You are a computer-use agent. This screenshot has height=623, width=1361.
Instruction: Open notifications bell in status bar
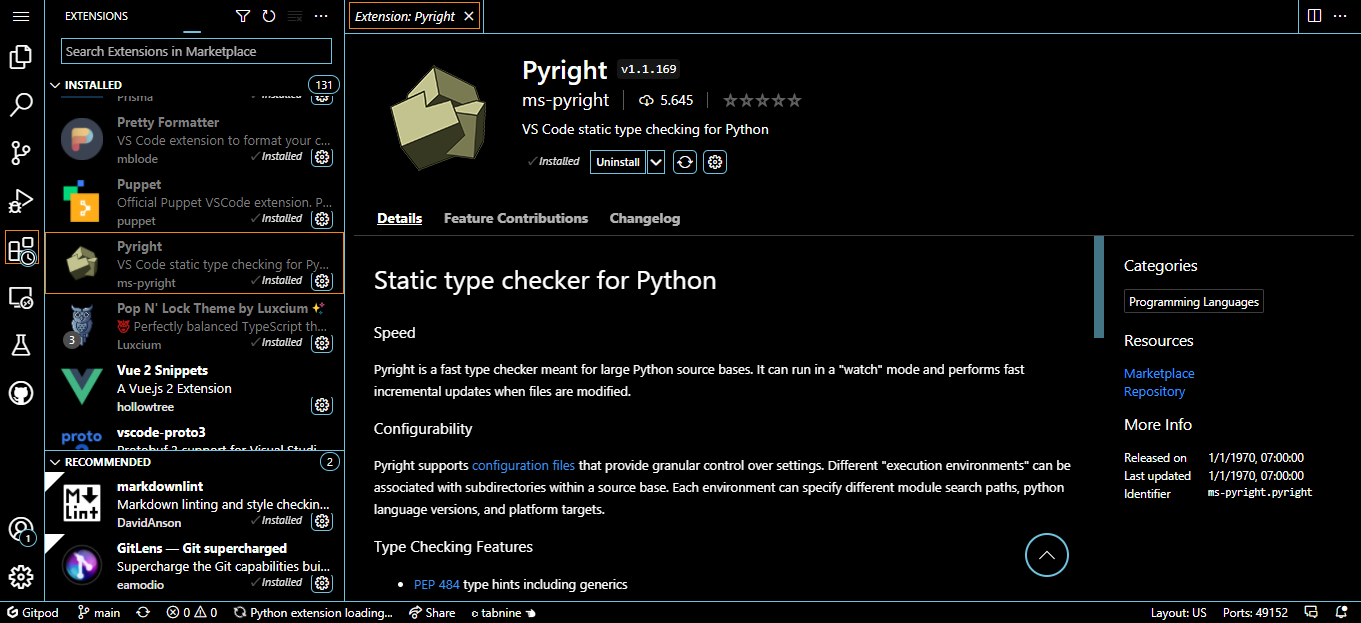tap(1341, 612)
